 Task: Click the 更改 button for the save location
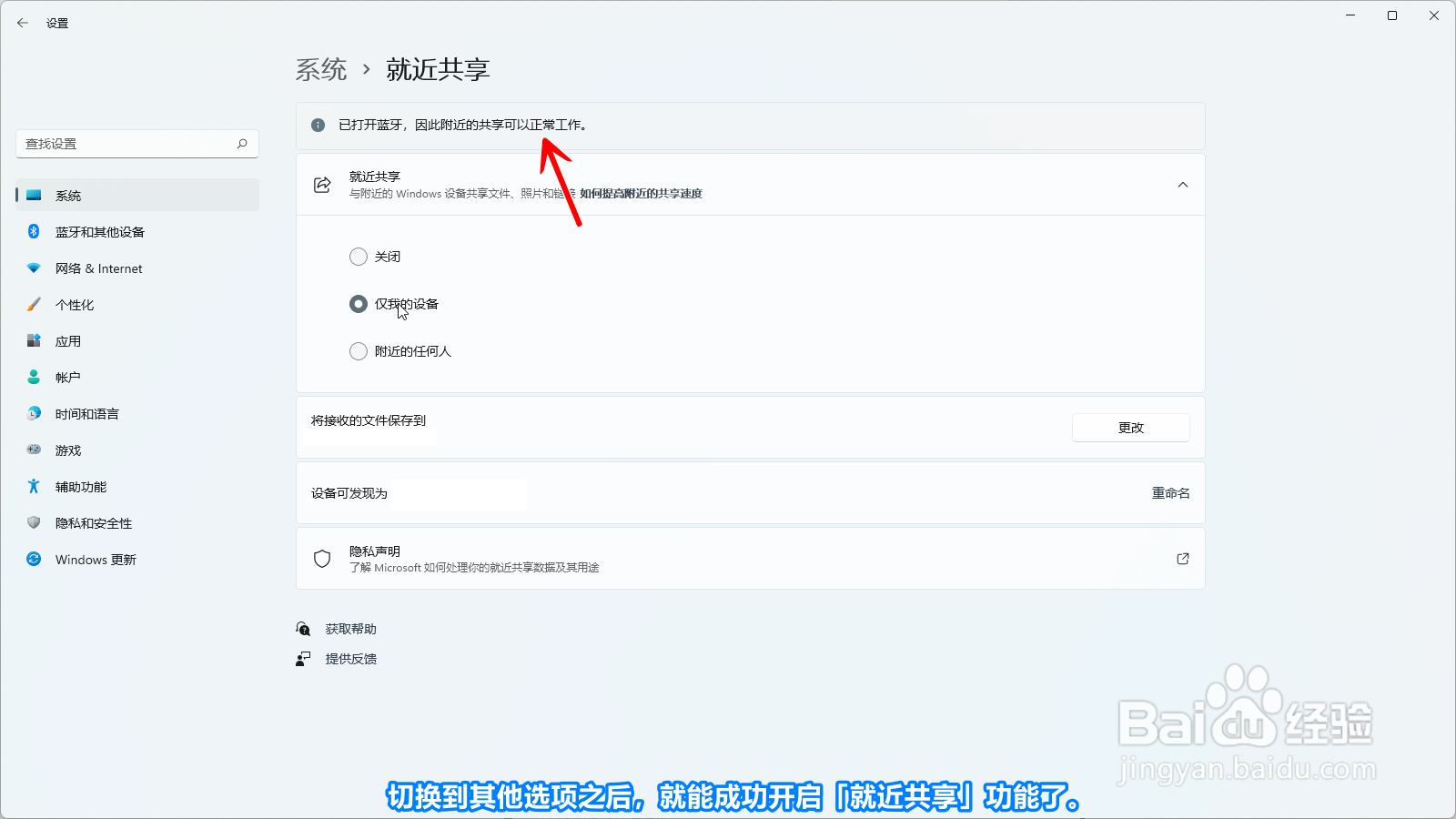pos(1131,428)
